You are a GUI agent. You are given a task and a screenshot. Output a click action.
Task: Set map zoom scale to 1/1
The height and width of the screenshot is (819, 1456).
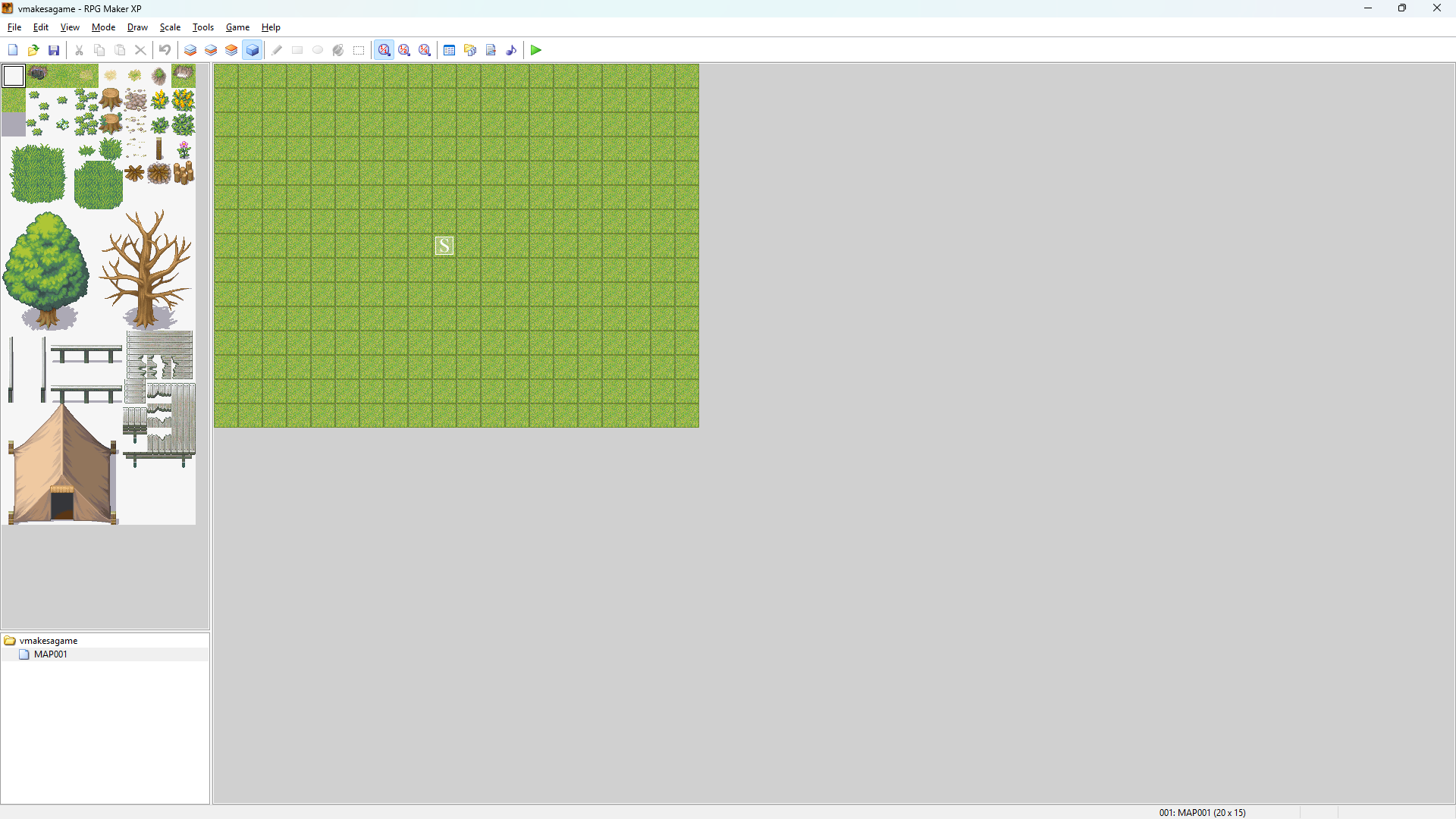click(384, 50)
